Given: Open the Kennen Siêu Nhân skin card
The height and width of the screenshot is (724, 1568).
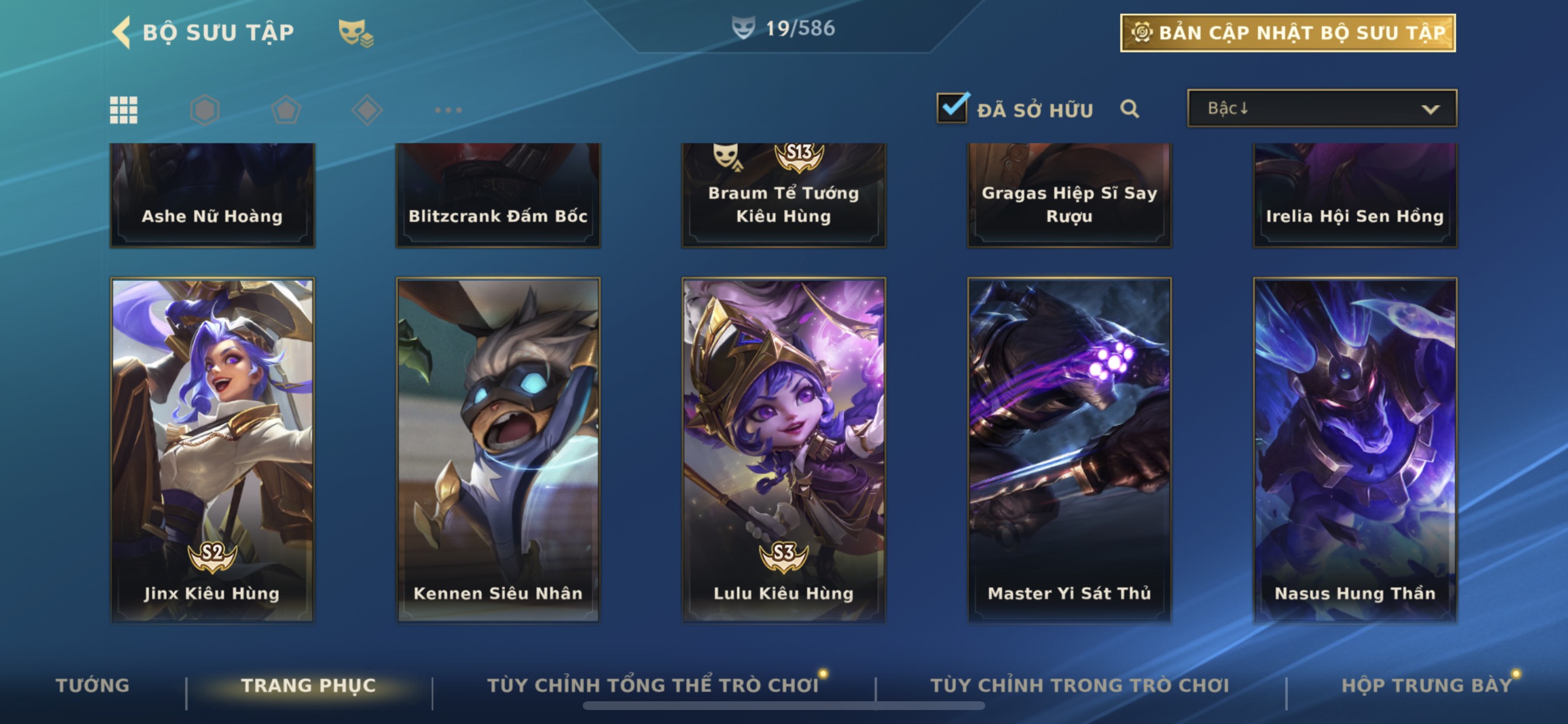Looking at the screenshot, I should pos(498,449).
